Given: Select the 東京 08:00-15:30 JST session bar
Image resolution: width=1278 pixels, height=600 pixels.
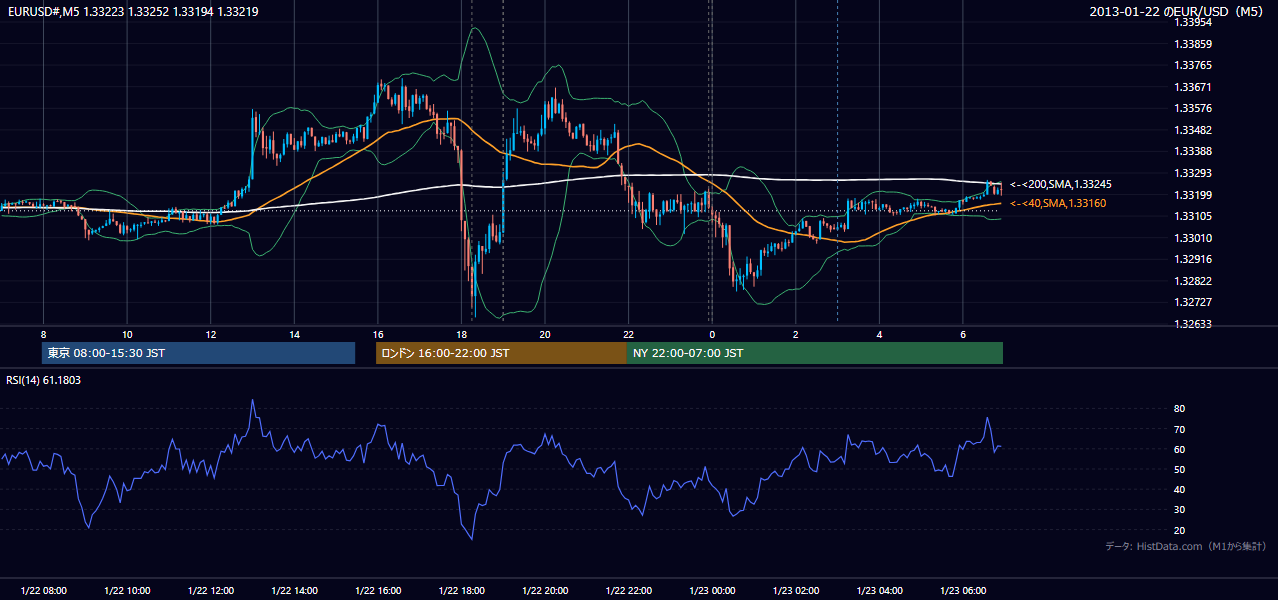Looking at the screenshot, I should (199, 353).
